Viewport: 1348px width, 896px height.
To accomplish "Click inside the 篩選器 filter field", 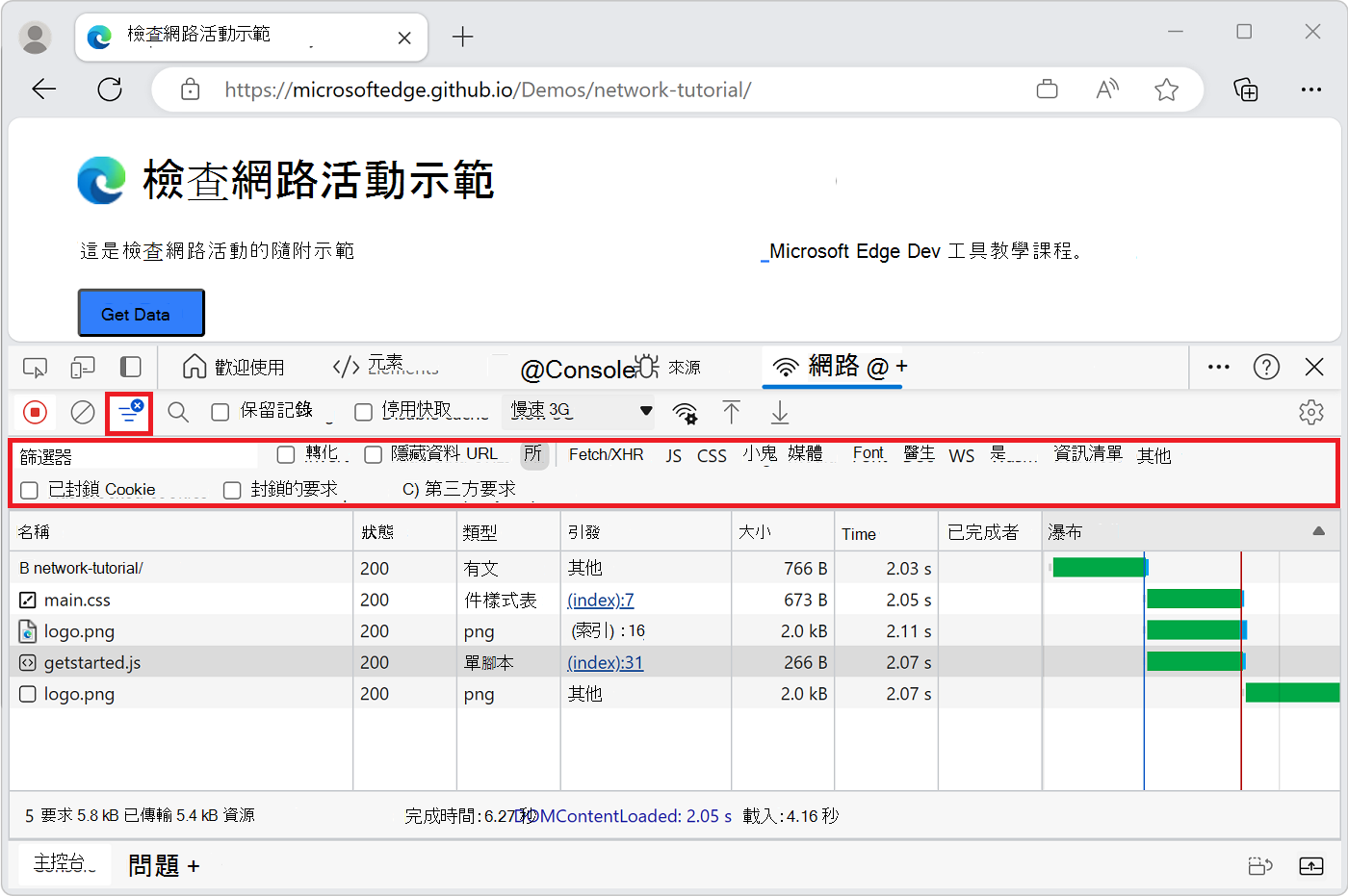I will 125,454.
